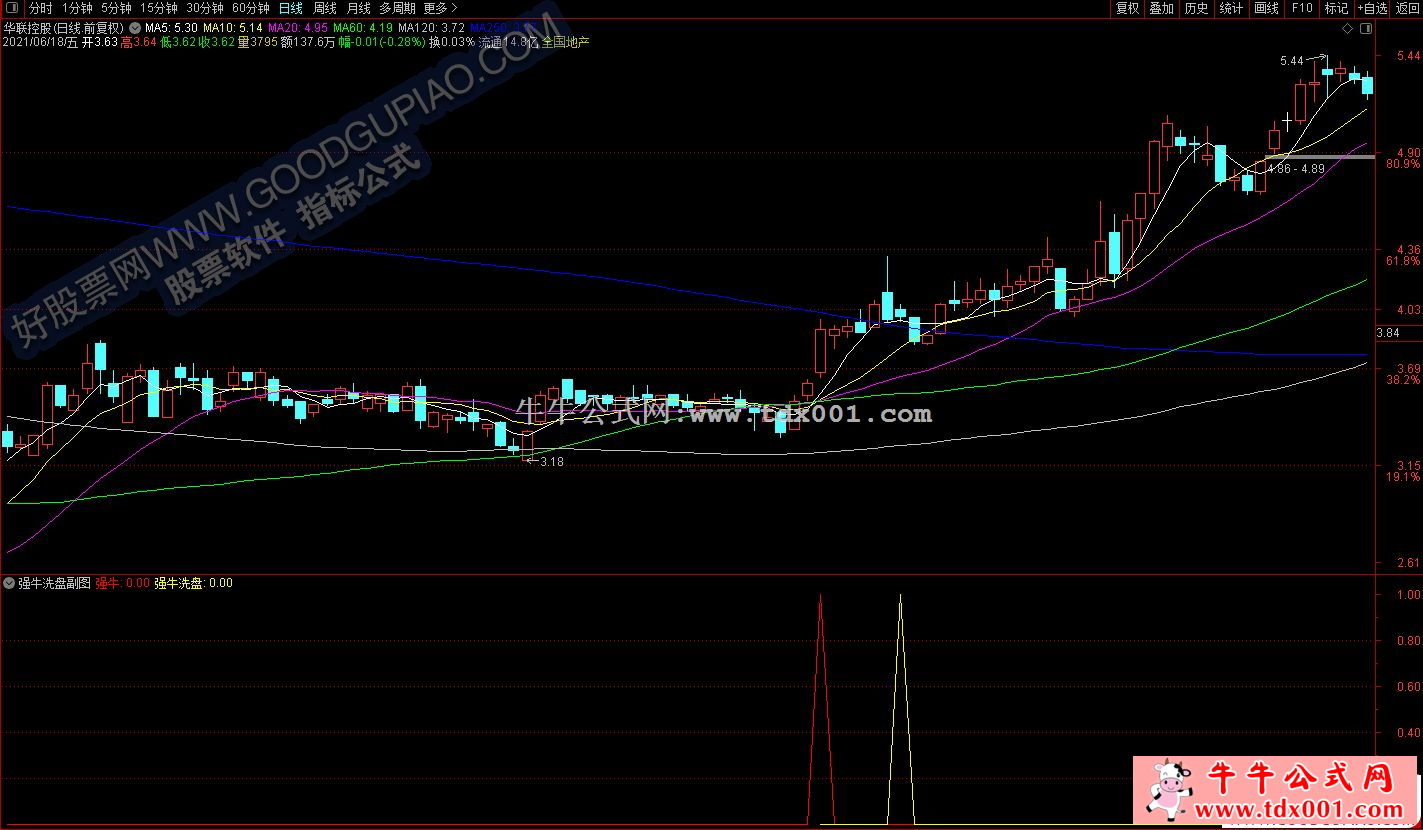The width and height of the screenshot is (1423, 830).
Task: Select the MA120: 3.72 label
Action: 431,28
